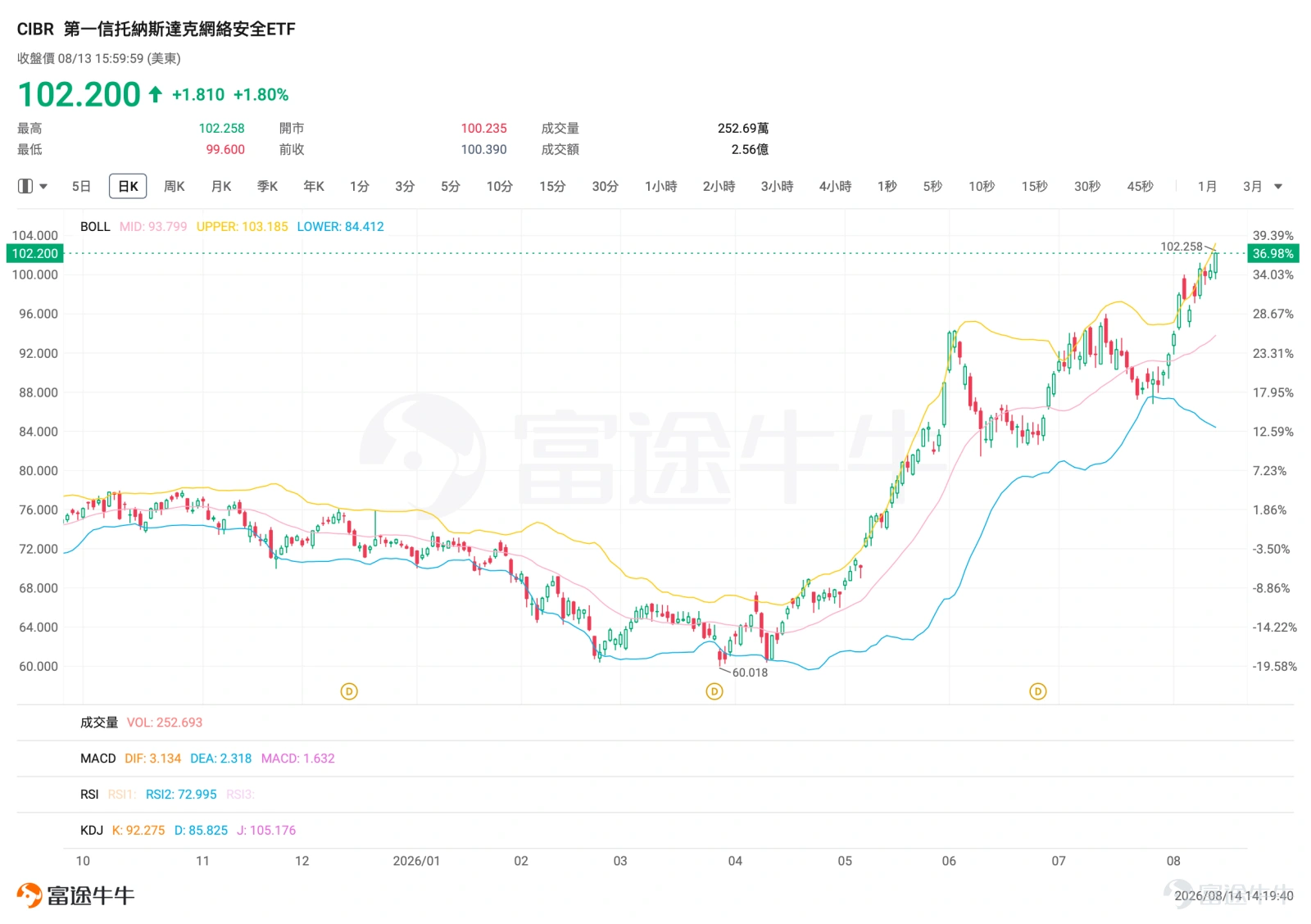
Task: Click the 102.258 high price annotation
Action: [x=1182, y=247]
